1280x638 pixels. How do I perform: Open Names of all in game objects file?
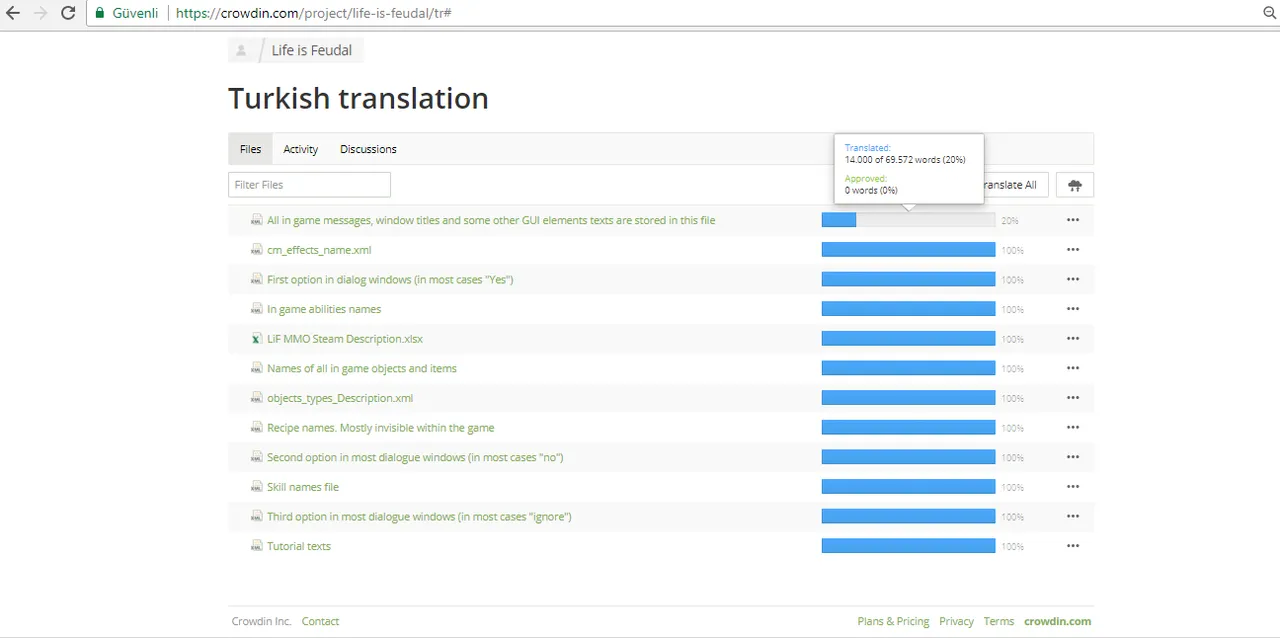(362, 368)
